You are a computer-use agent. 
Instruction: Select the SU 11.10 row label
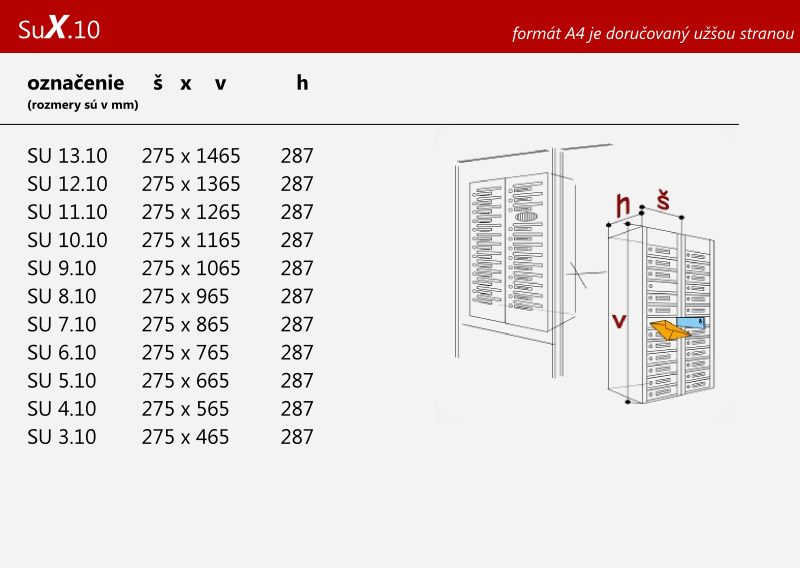click(67, 212)
